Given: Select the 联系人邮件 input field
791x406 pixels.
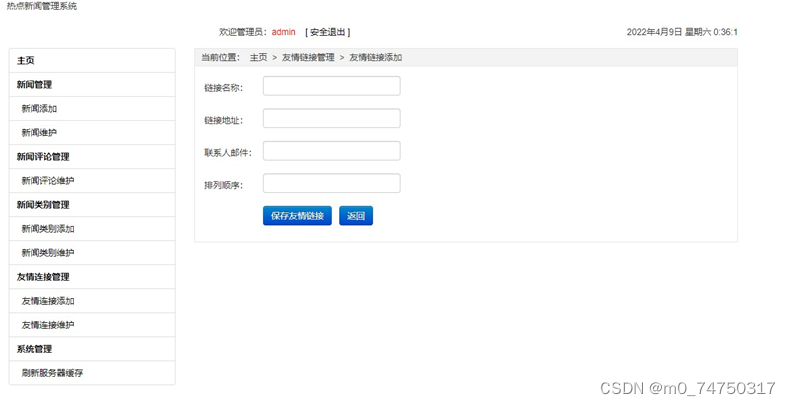Looking at the screenshot, I should coord(331,151).
